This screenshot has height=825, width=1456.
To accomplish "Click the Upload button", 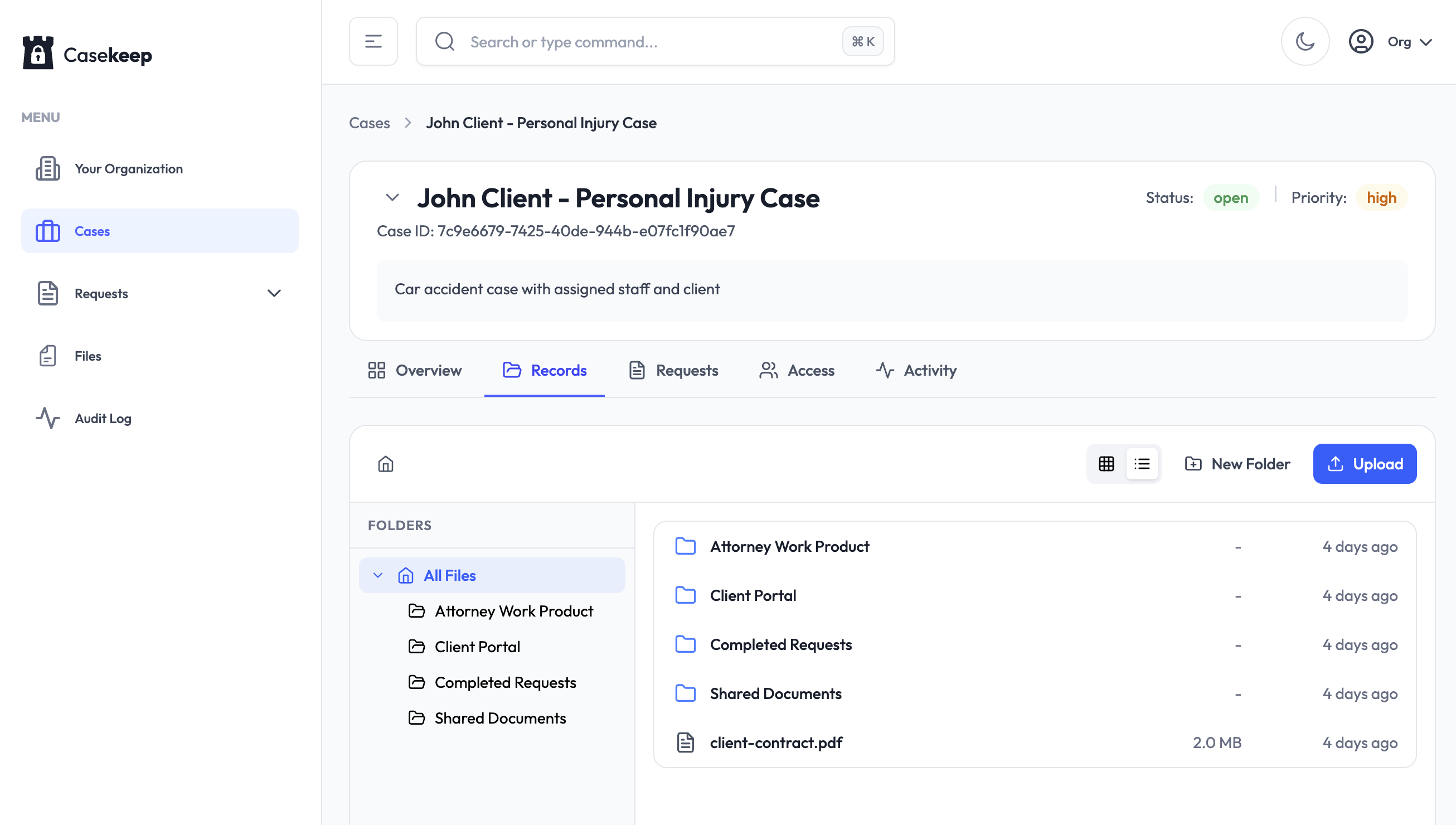I will click(1365, 464).
